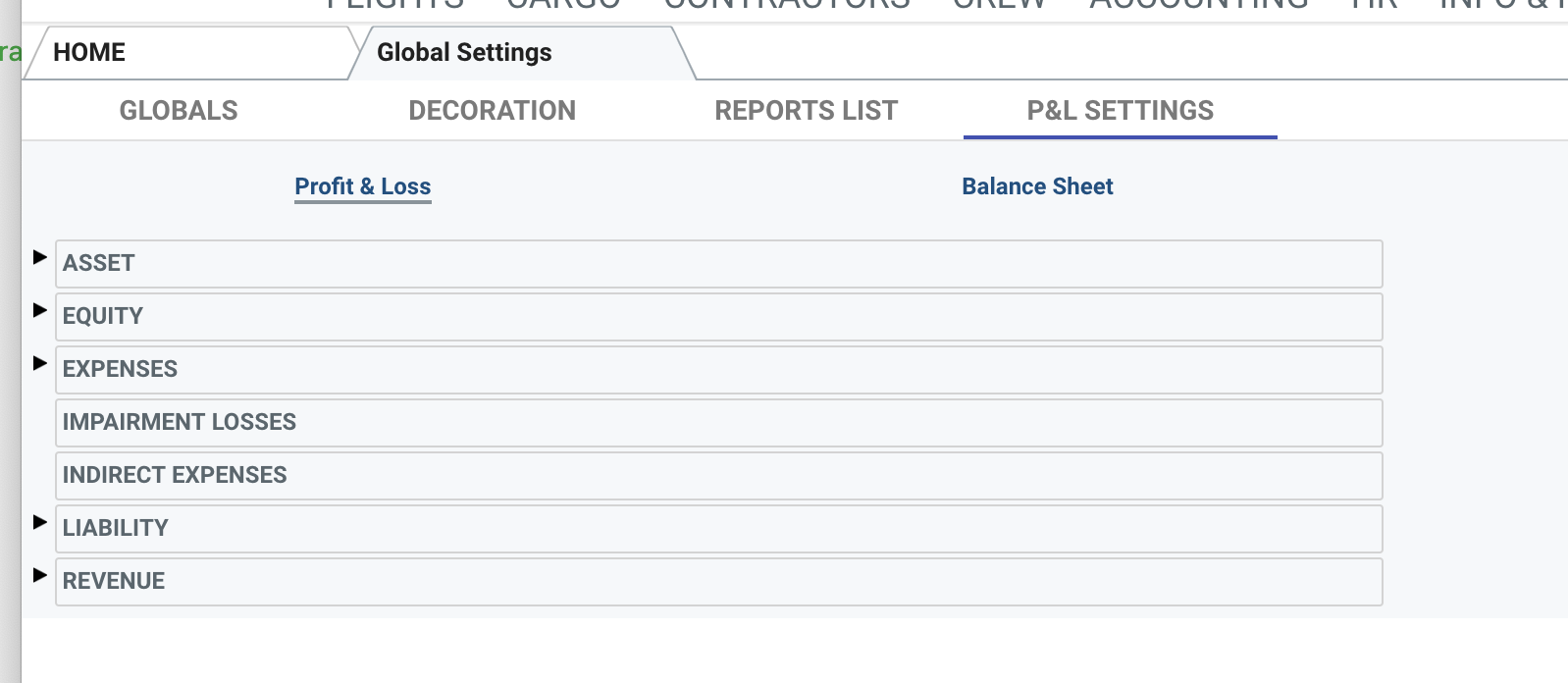1568x683 pixels.
Task: Expand the EQUITY category arrow
Action: 40,310
